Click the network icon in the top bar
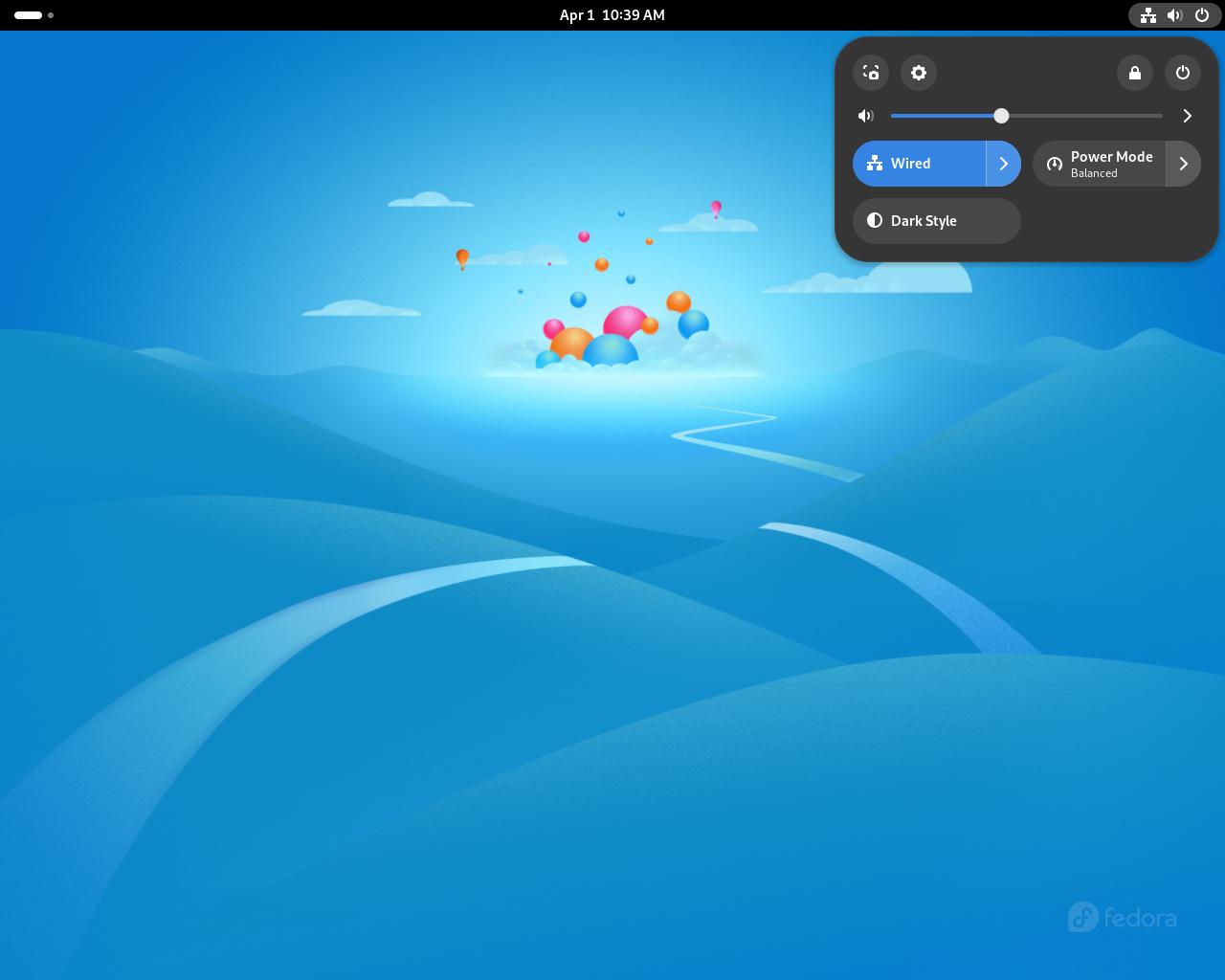 1148,15
